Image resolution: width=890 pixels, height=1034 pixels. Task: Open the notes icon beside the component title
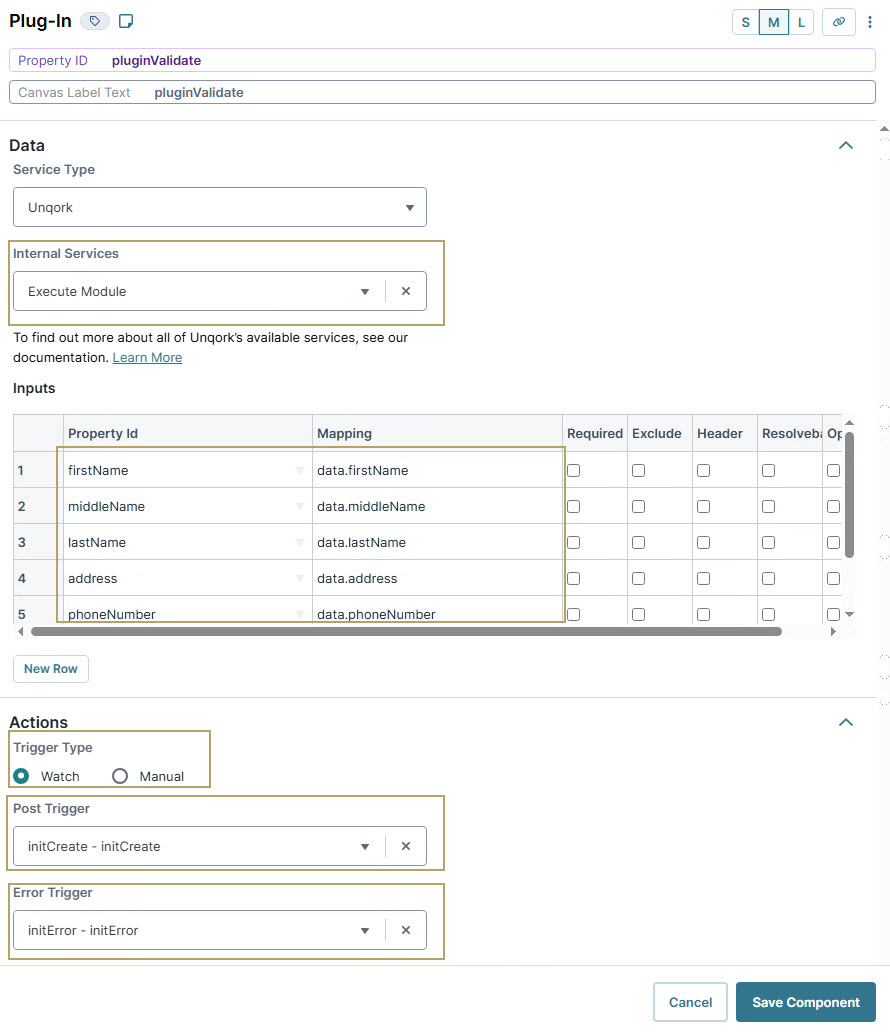click(124, 20)
